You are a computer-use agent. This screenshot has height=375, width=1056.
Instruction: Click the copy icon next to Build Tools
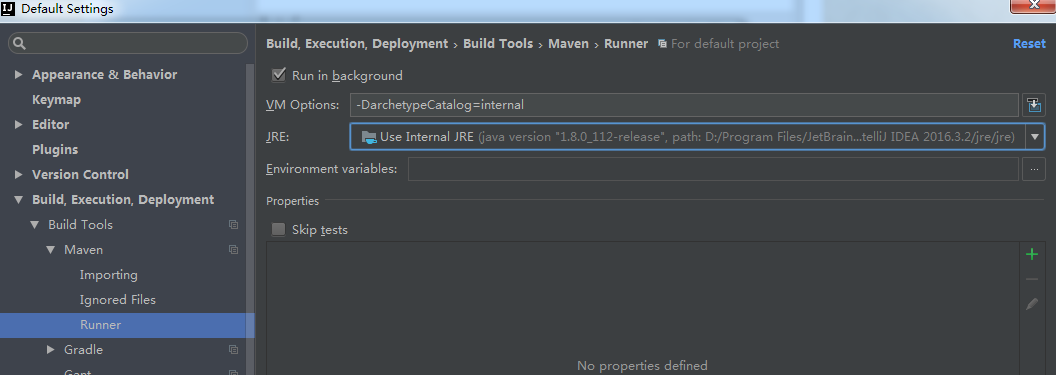[x=233, y=225]
